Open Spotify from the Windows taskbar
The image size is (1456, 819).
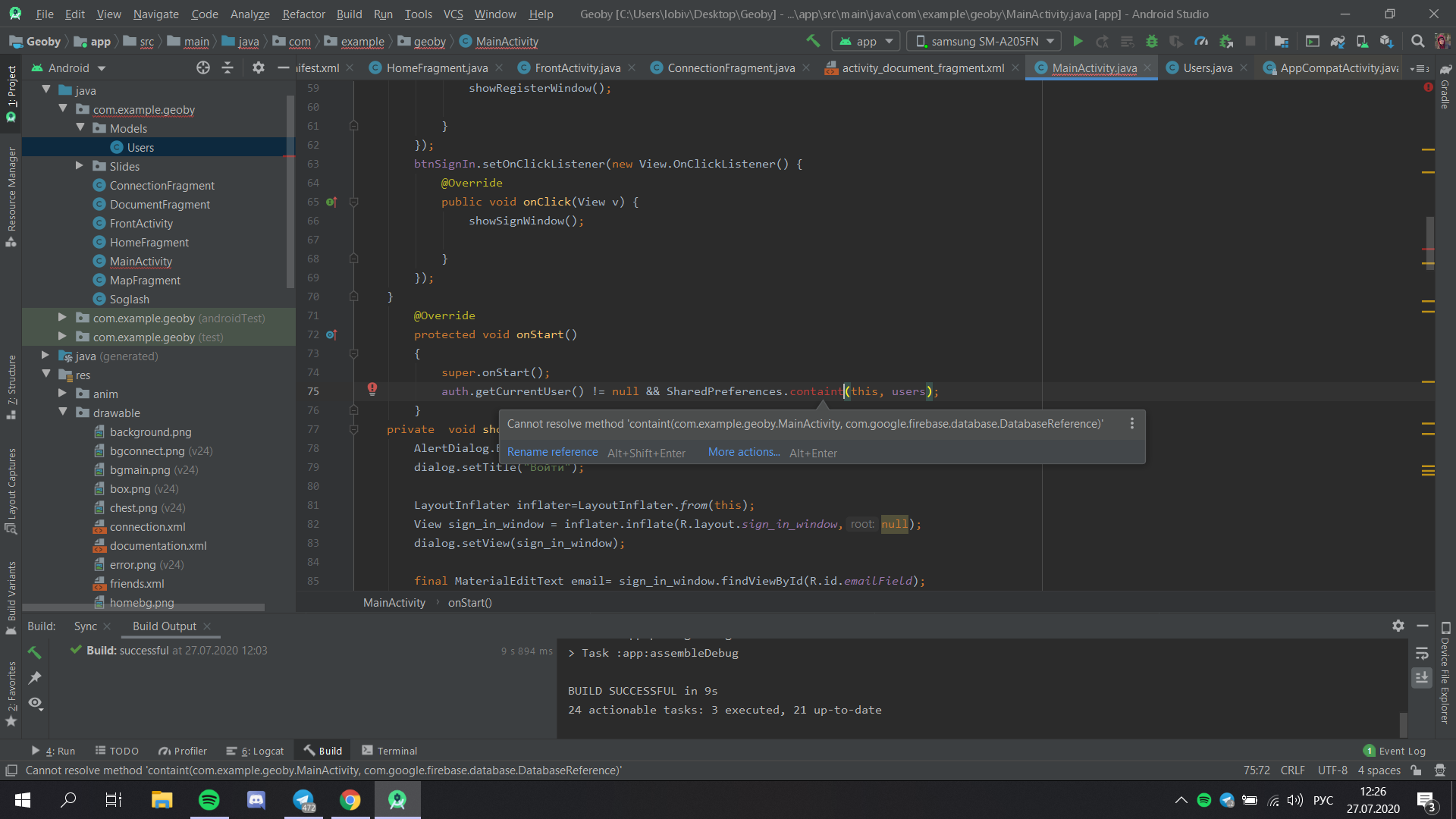(x=209, y=799)
